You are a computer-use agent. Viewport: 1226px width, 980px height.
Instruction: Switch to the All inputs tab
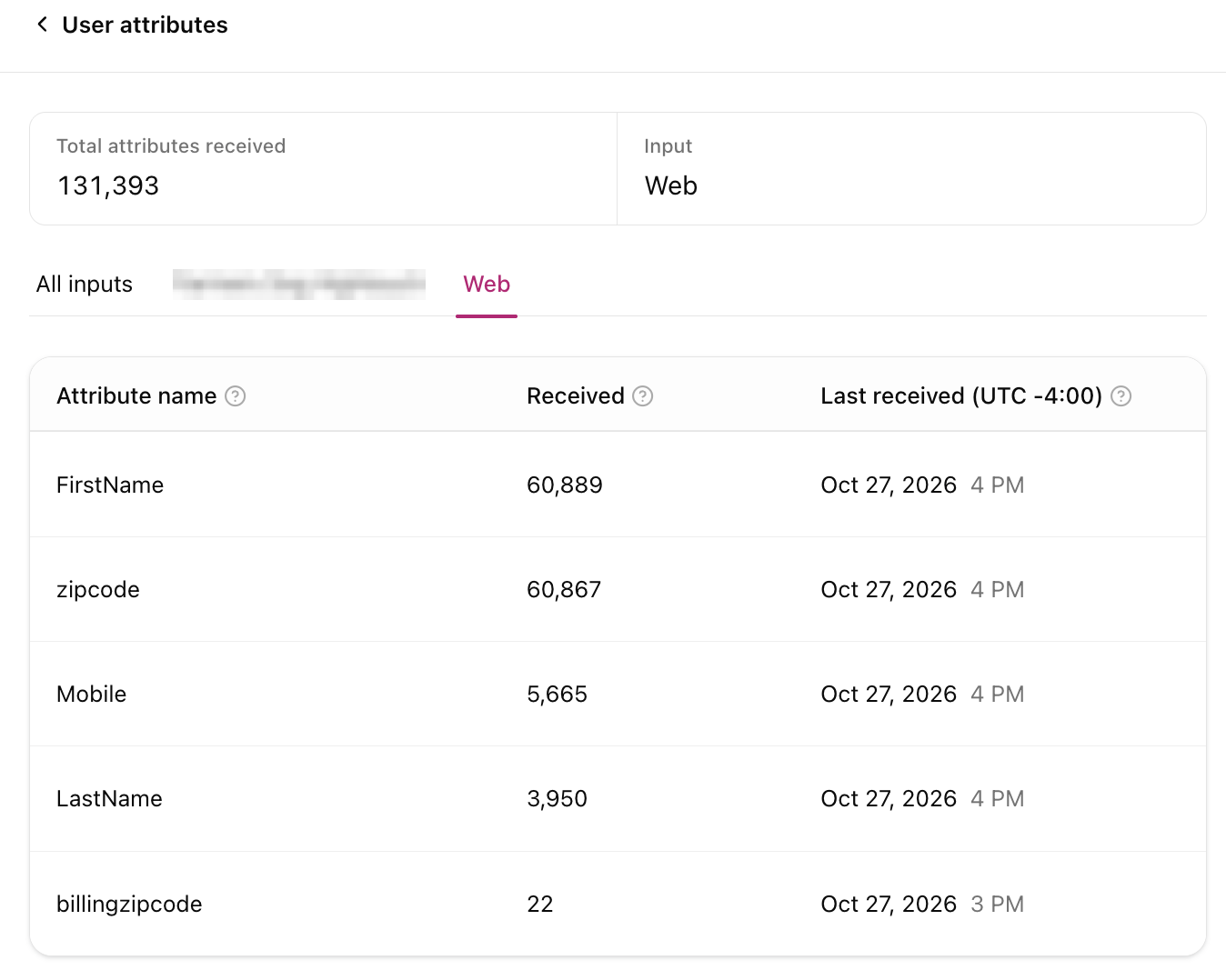tap(85, 285)
